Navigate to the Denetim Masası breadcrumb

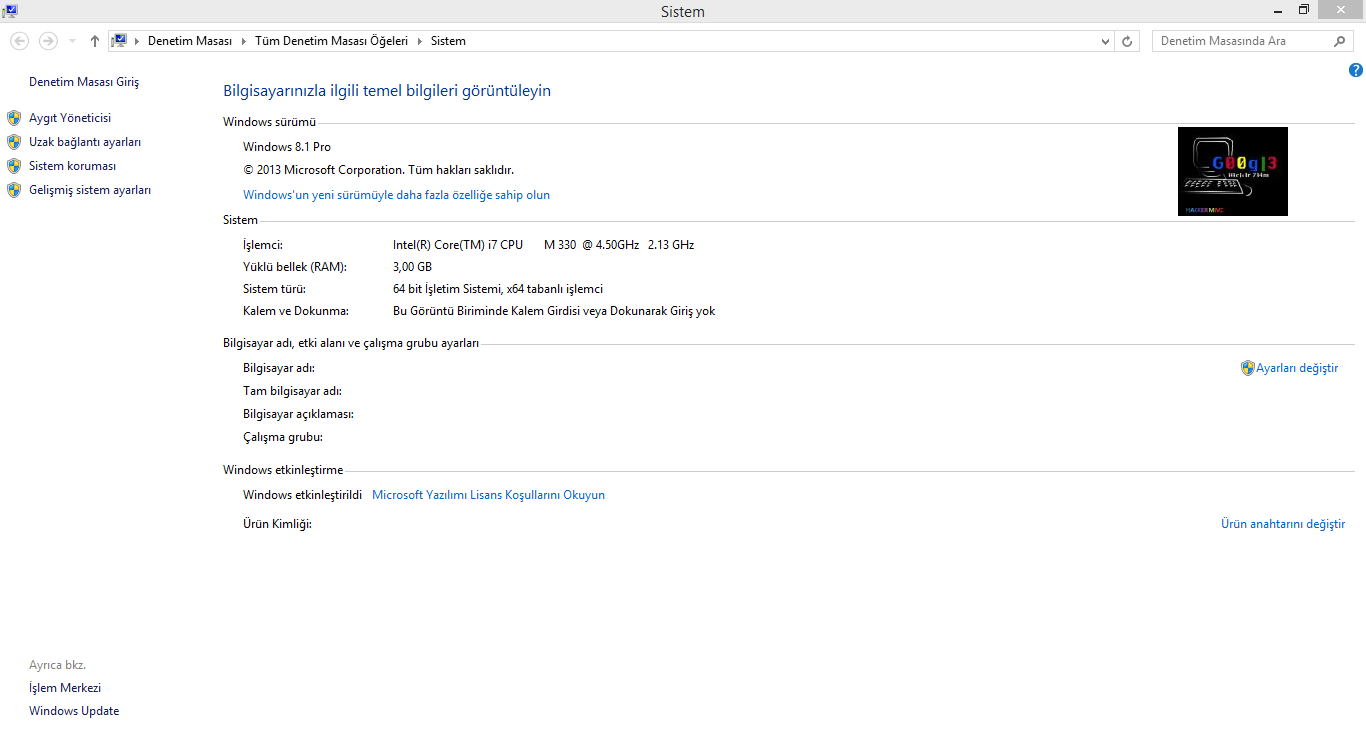190,41
